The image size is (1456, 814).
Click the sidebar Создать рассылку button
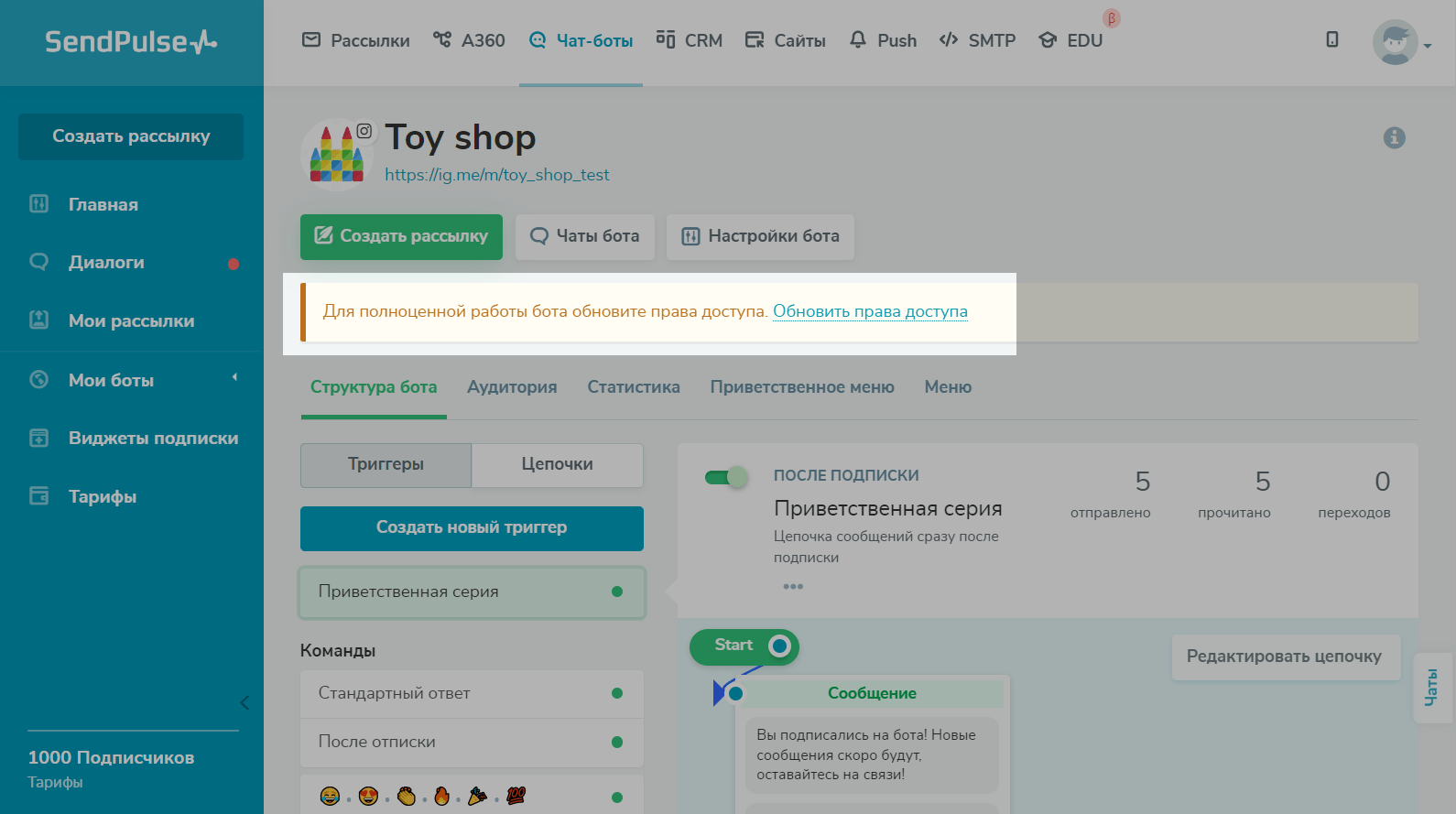131,136
